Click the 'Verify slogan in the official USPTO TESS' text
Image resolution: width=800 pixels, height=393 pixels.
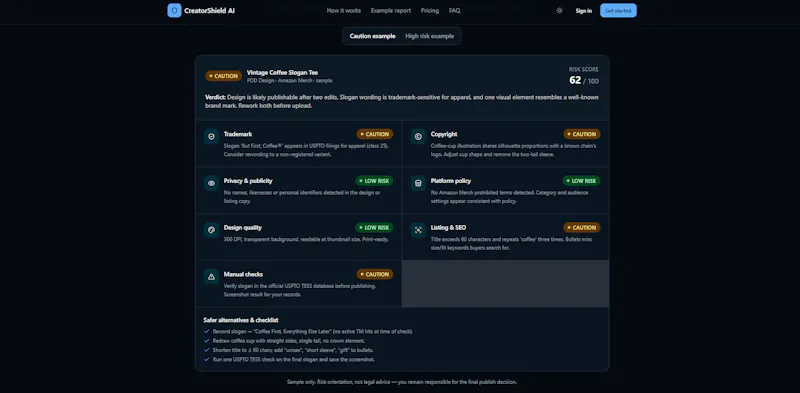(300, 290)
